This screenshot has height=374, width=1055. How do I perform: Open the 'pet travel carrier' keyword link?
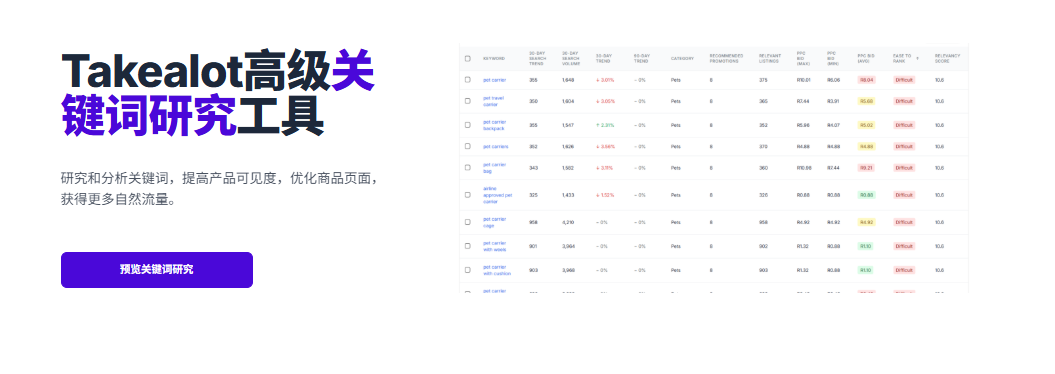494,101
